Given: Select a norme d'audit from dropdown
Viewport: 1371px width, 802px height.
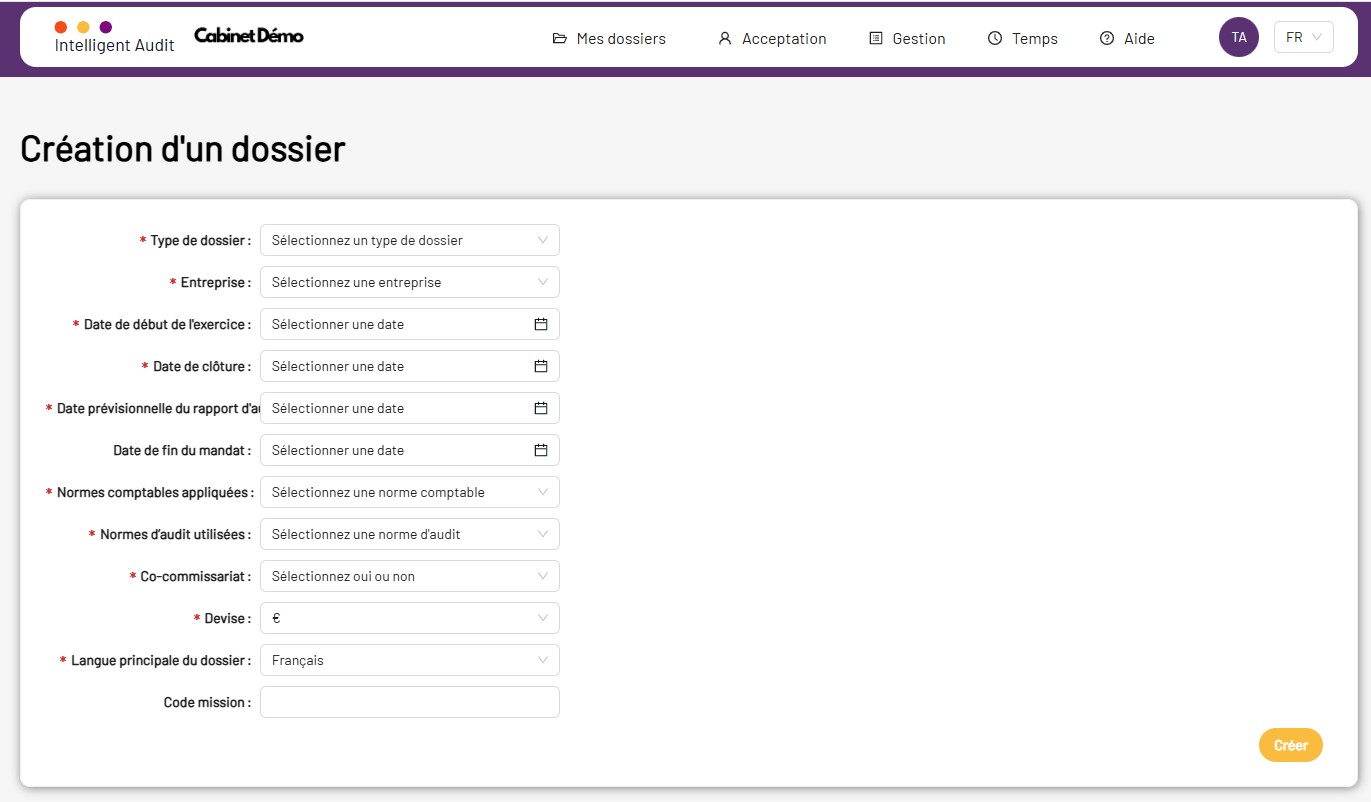Looking at the screenshot, I should click(x=409, y=534).
